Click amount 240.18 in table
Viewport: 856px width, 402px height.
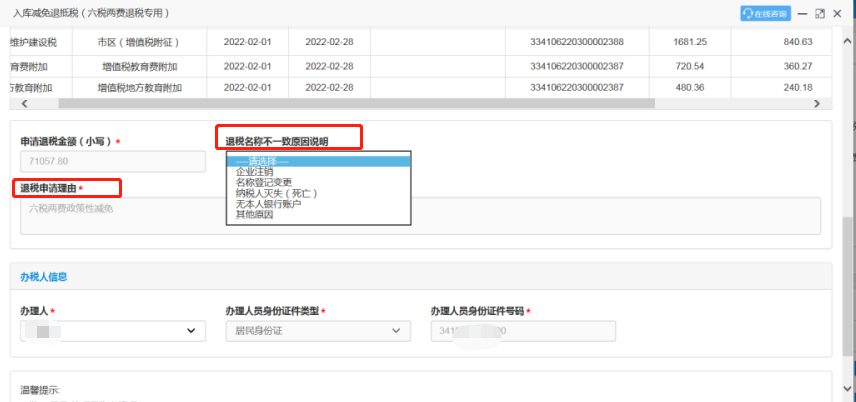[x=798, y=87]
